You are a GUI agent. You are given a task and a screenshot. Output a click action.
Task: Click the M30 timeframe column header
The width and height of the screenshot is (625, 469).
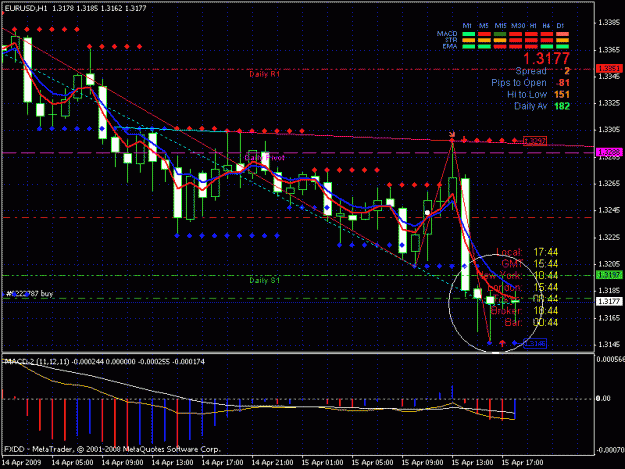click(x=518, y=26)
